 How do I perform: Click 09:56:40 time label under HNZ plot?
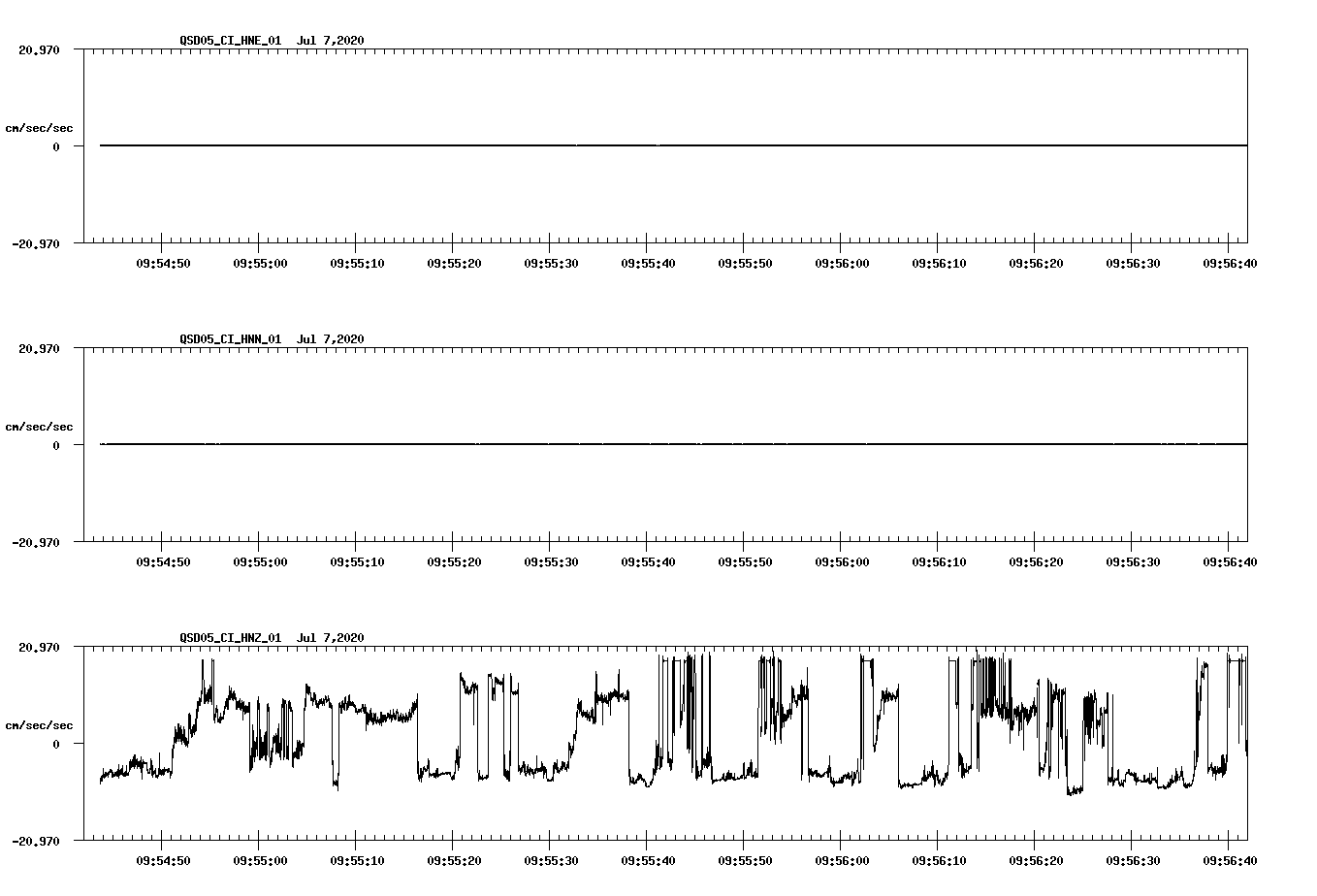pos(1230,860)
